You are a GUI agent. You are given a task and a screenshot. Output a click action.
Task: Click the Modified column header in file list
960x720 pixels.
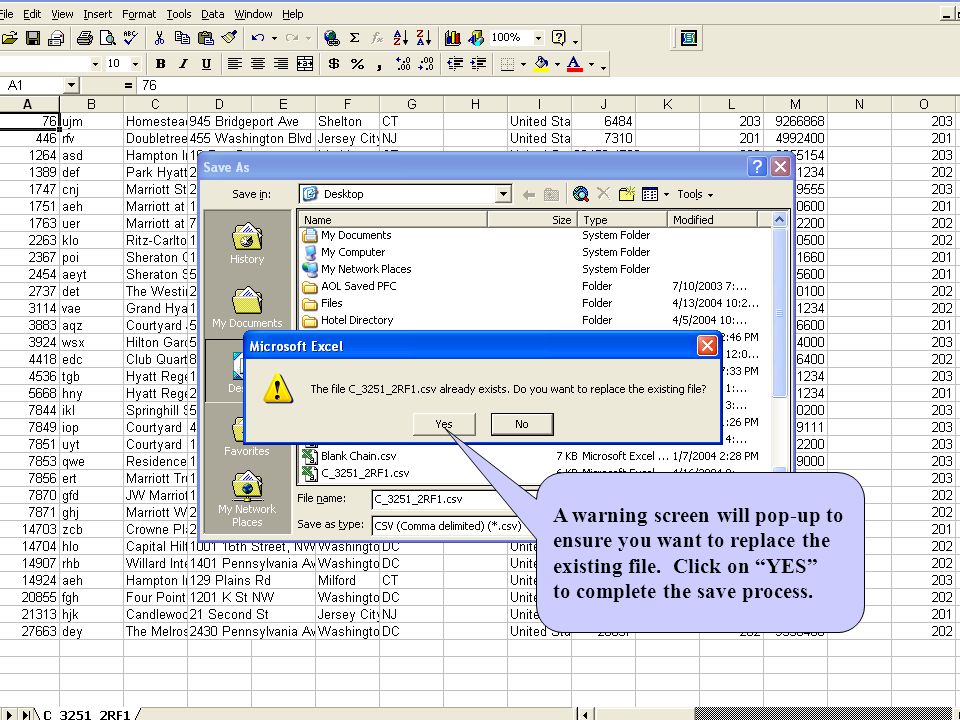712,220
